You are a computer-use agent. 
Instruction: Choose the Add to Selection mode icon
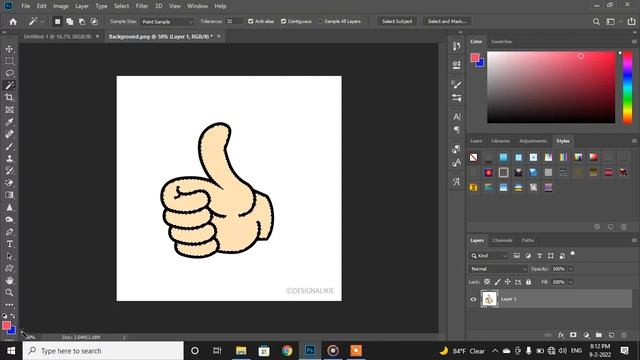click(70, 22)
